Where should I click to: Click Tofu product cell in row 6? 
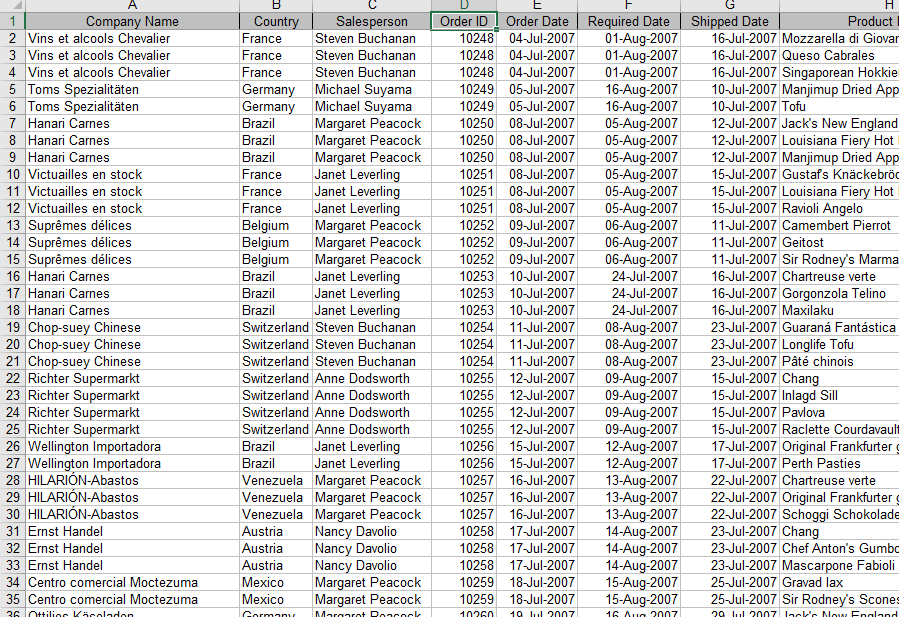pyautogui.click(x=839, y=107)
